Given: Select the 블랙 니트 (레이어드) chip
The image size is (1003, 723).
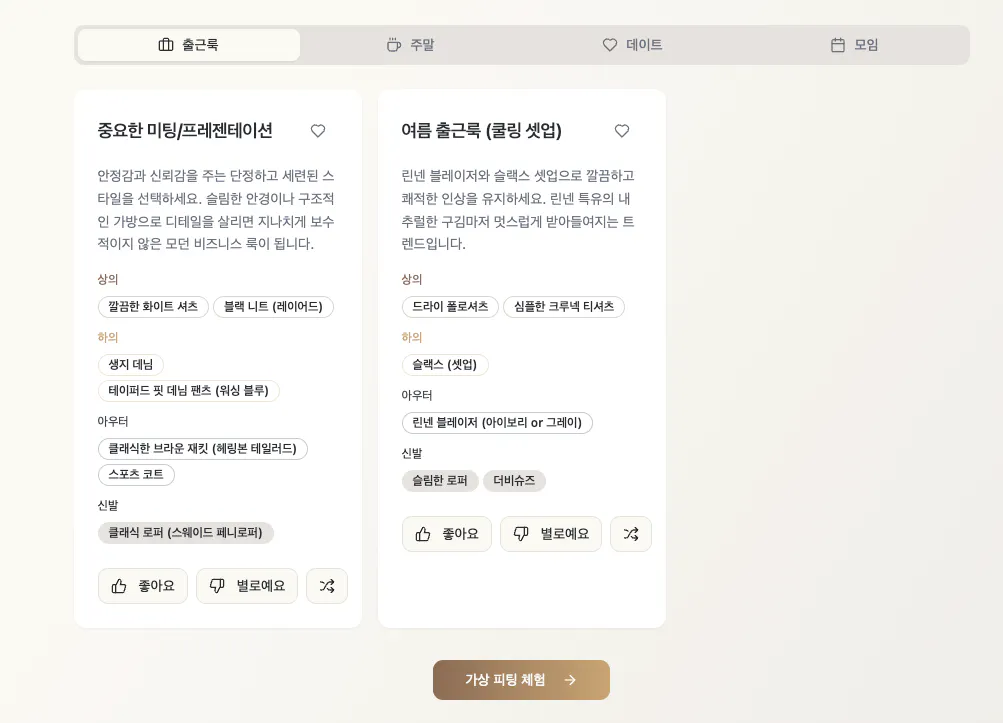Looking at the screenshot, I should [273, 307].
